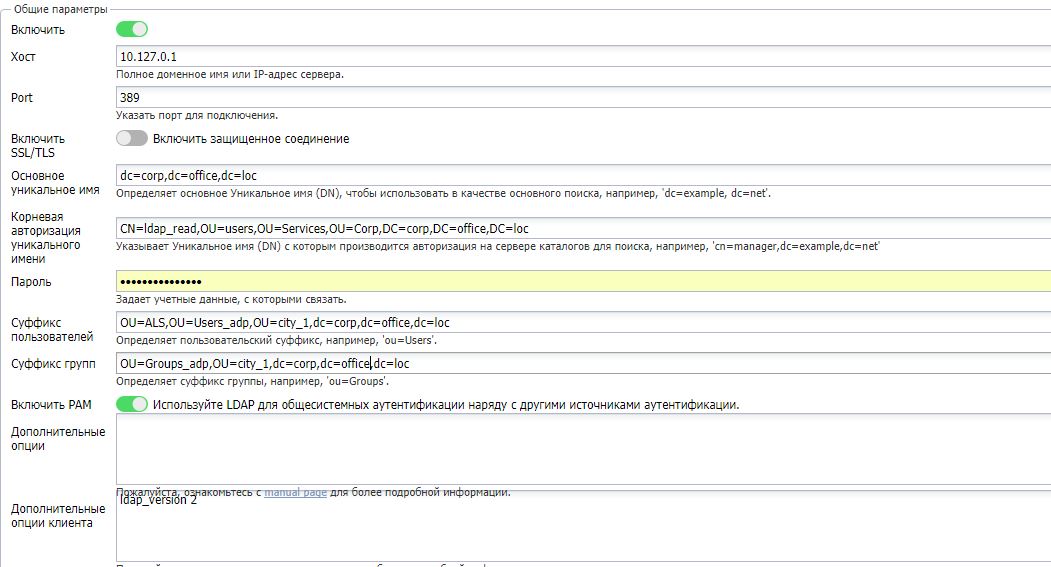Image resolution: width=1051 pixels, height=567 pixels.
Task: Enable the SSL/TLS secure connection switch
Action: coord(131,139)
